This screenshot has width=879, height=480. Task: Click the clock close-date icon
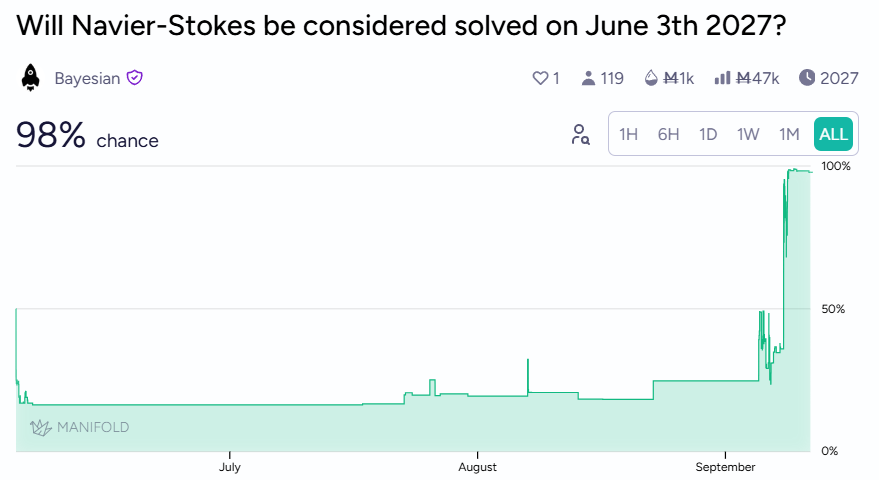coord(807,77)
